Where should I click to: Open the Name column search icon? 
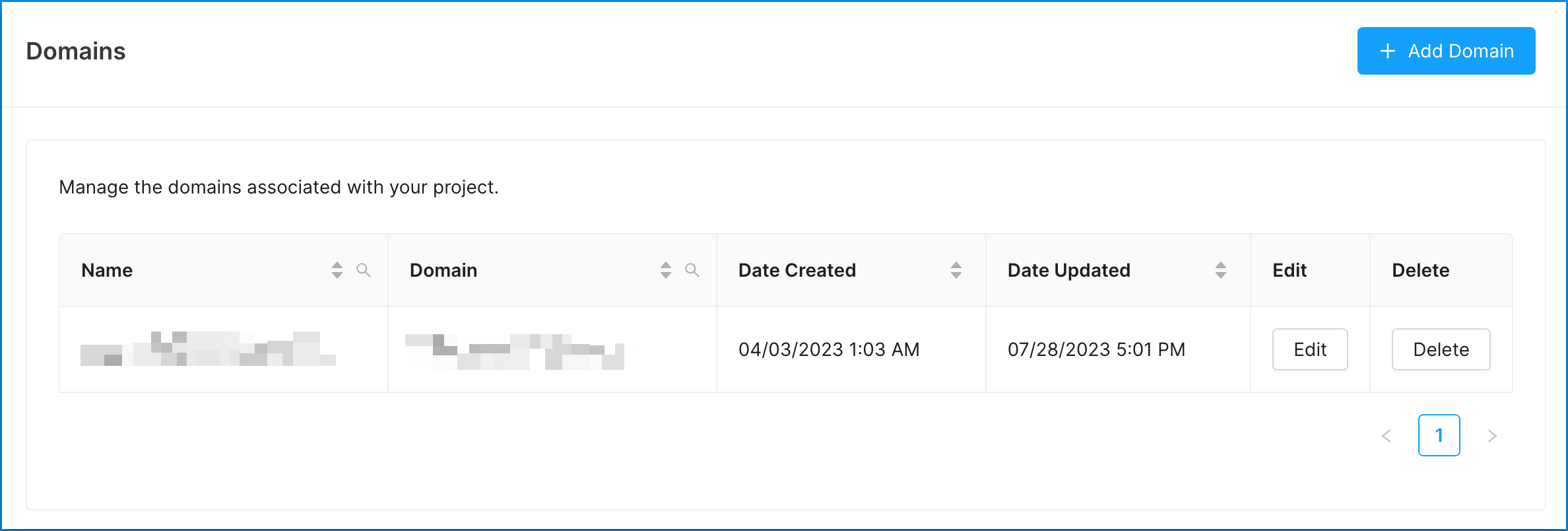click(364, 270)
